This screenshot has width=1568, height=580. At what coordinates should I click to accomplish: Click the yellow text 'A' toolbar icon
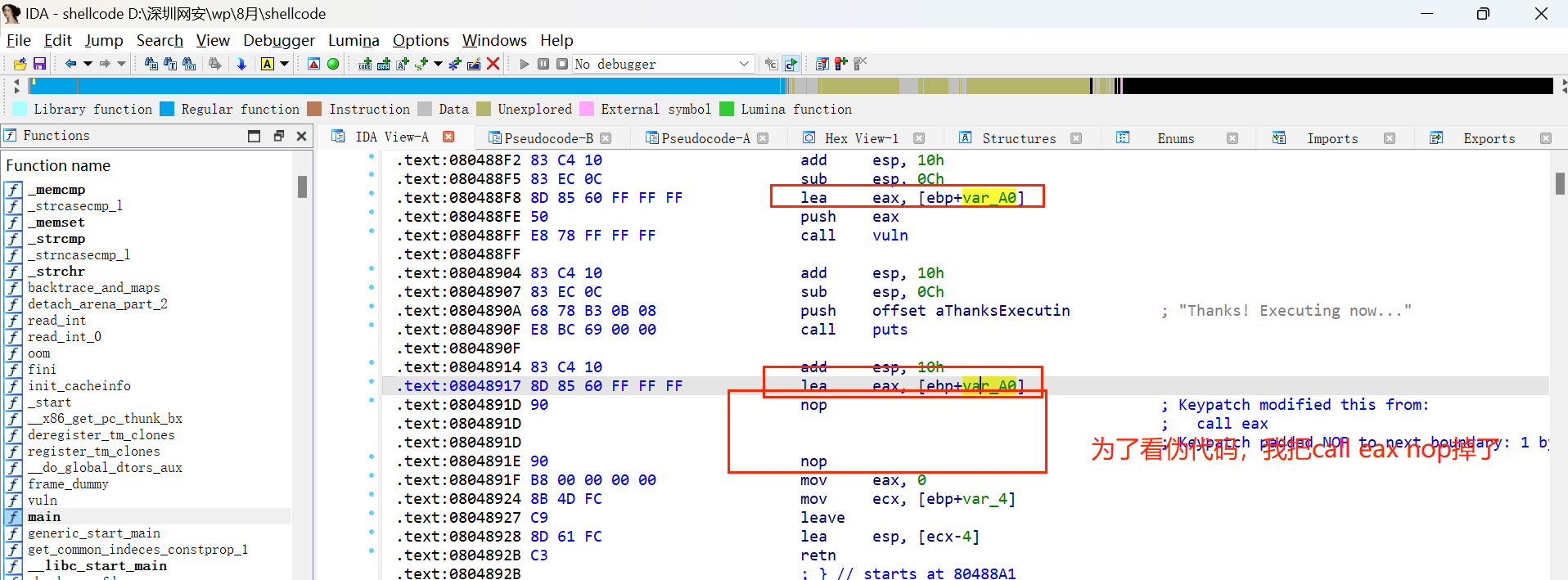[x=267, y=64]
